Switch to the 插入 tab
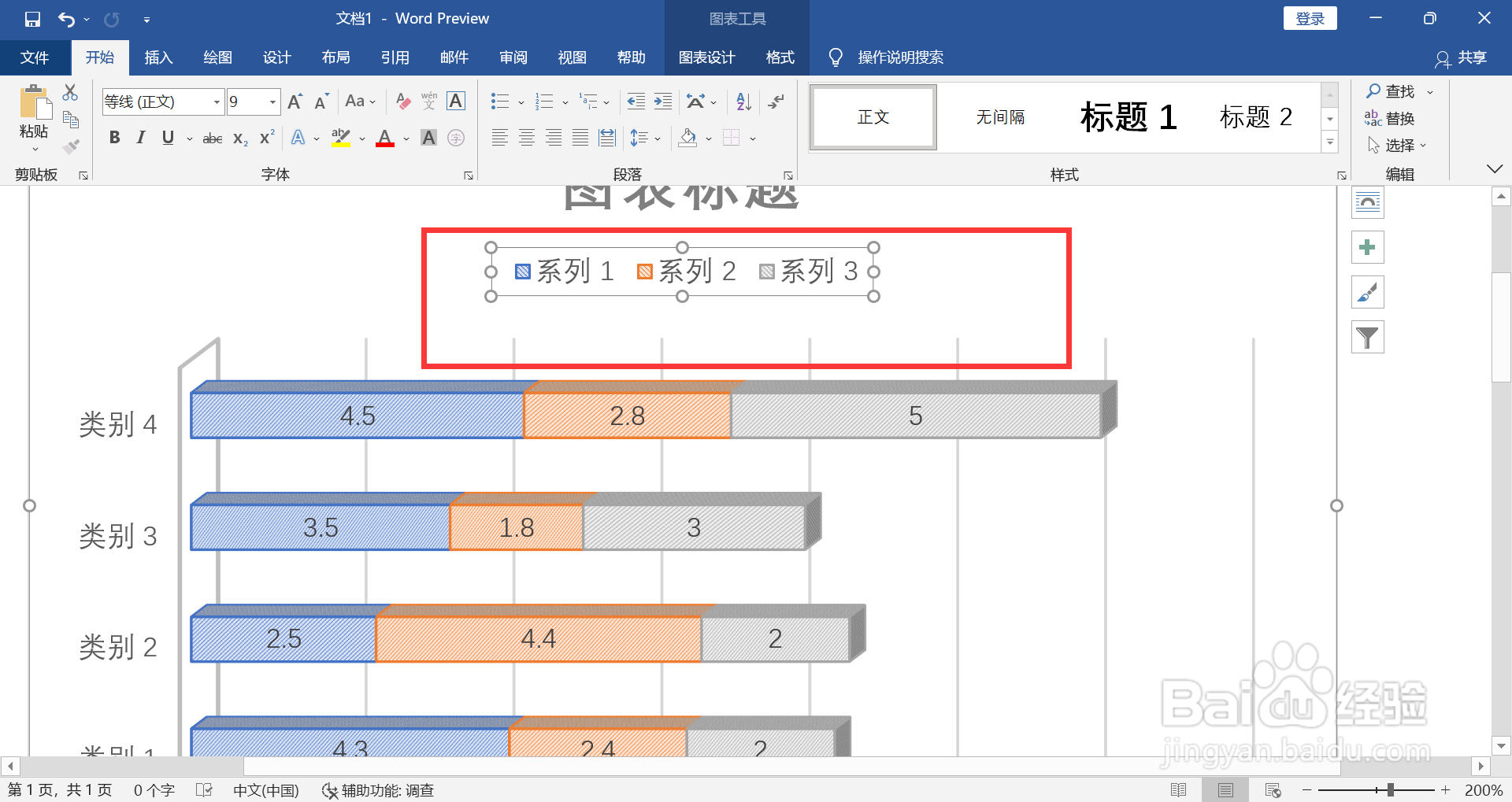Viewport: 1512px width, 802px height. [158, 57]
